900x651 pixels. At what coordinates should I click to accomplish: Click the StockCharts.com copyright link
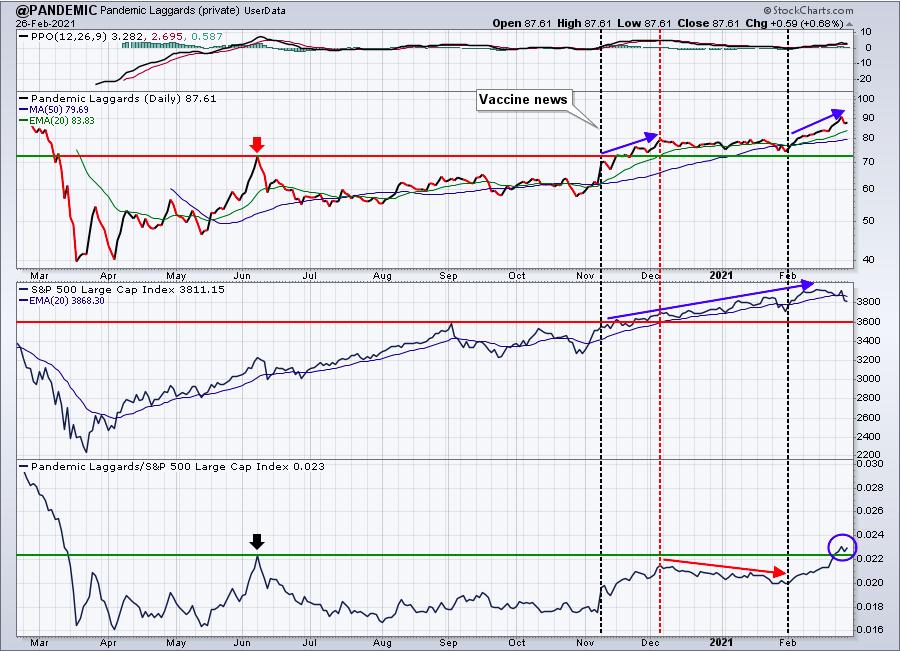808,10
